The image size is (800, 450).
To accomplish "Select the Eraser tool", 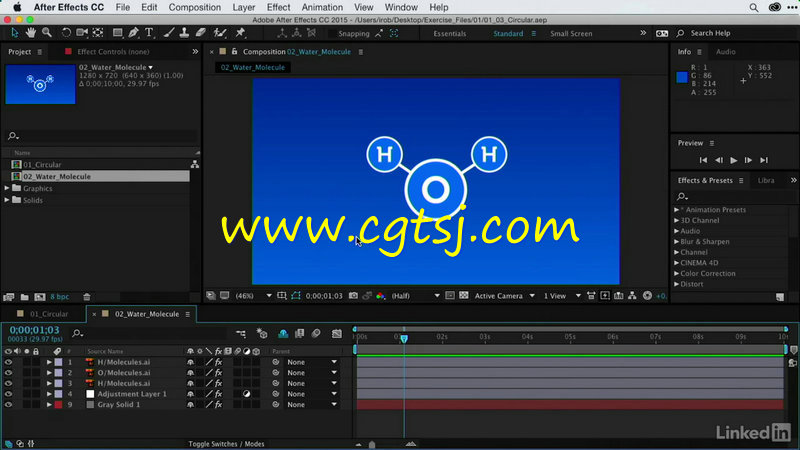I will pos(201,33).
